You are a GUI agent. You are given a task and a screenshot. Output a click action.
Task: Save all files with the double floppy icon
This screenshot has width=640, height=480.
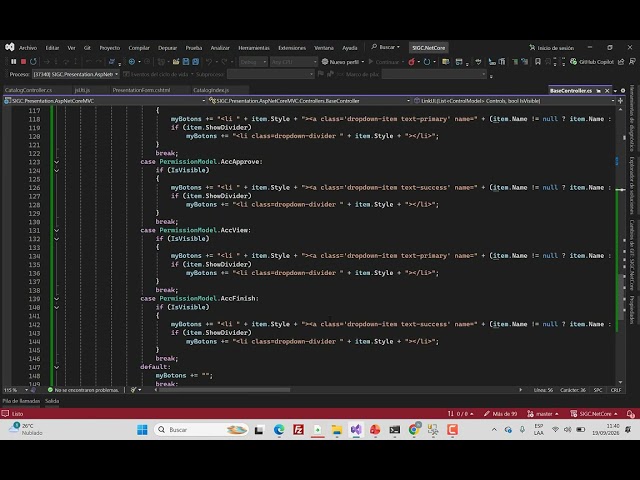tap(196, 62)
